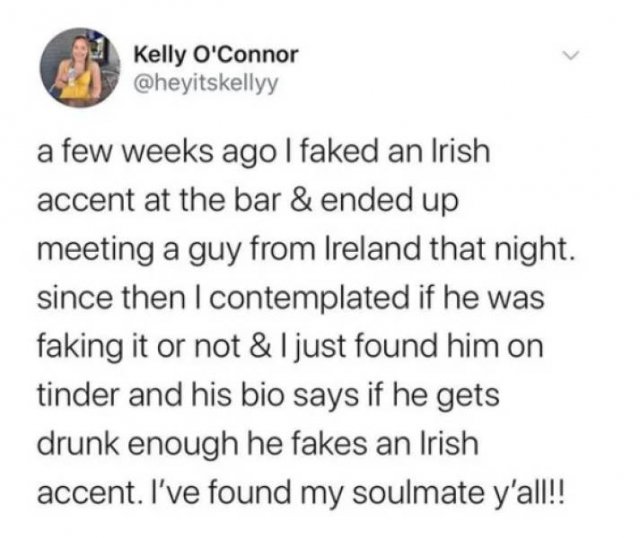Open the @heyitskellyy handle link
640x538 pixels.
click(206, 83)
